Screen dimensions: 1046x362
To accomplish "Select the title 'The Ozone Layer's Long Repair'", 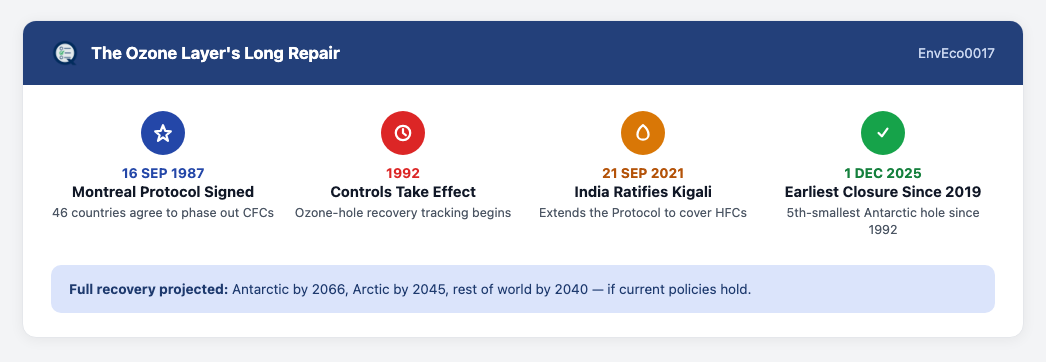I will click(x=215, y=53).
